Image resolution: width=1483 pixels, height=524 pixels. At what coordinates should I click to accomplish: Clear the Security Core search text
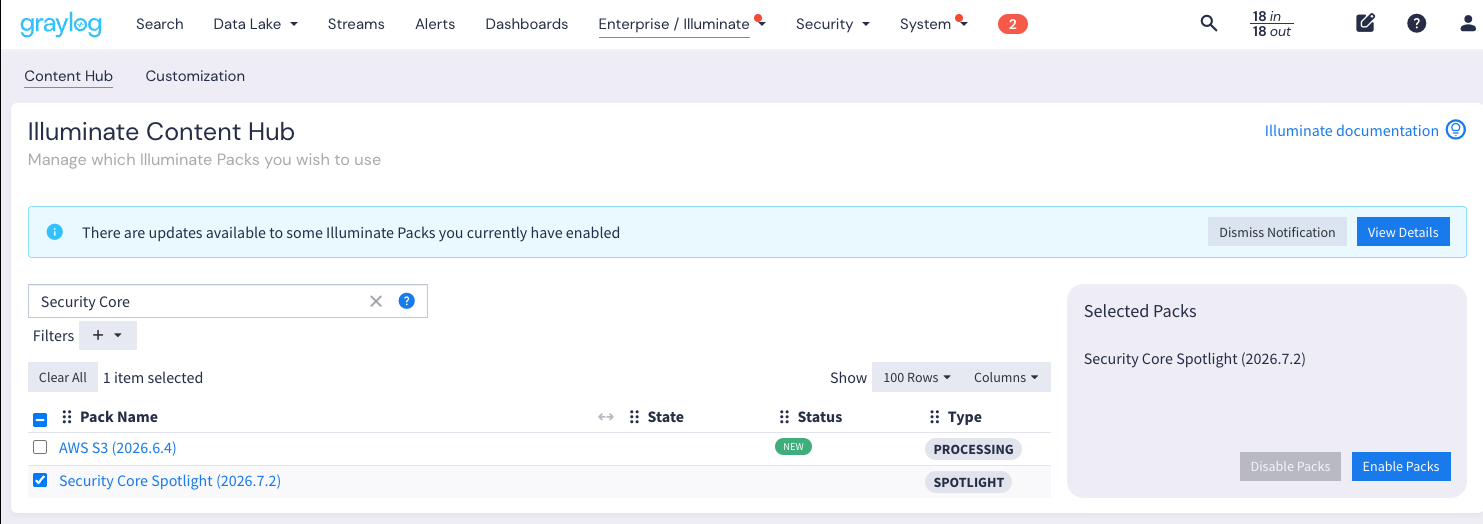coord(376,301)
